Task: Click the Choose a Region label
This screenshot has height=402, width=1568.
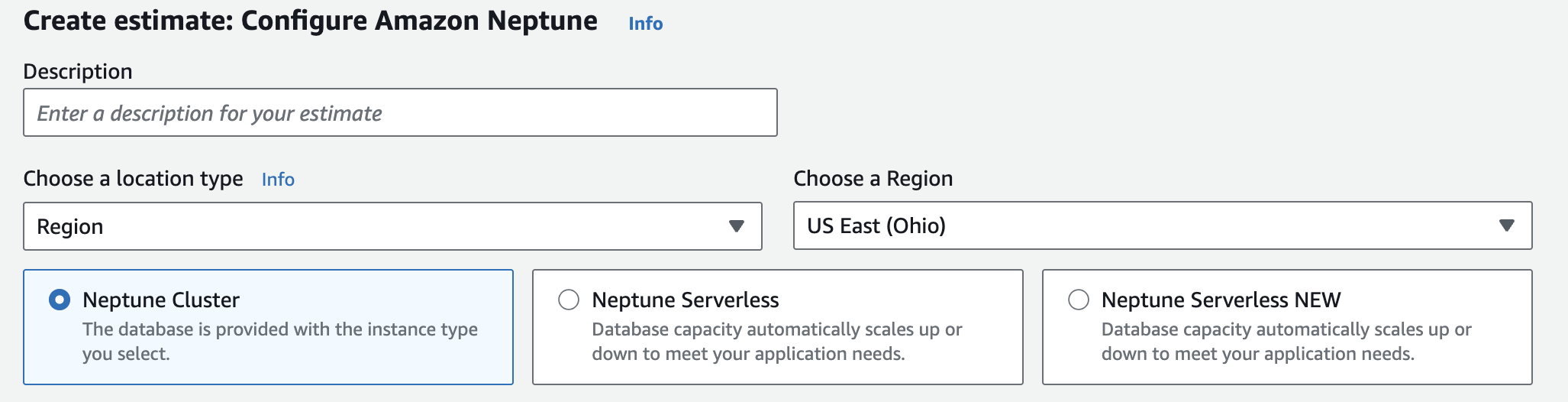Action: coord(873,179)
